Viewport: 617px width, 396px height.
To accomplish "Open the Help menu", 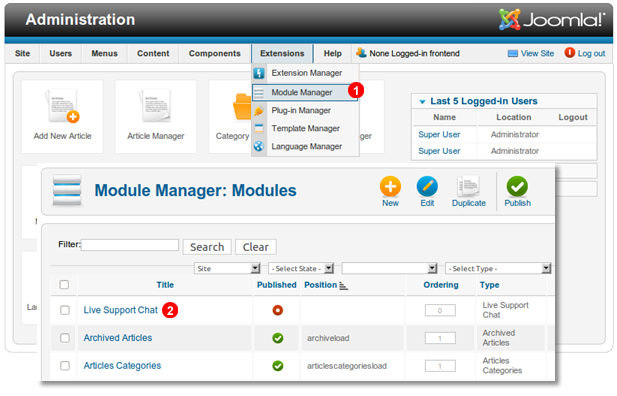I will point(333,54).
